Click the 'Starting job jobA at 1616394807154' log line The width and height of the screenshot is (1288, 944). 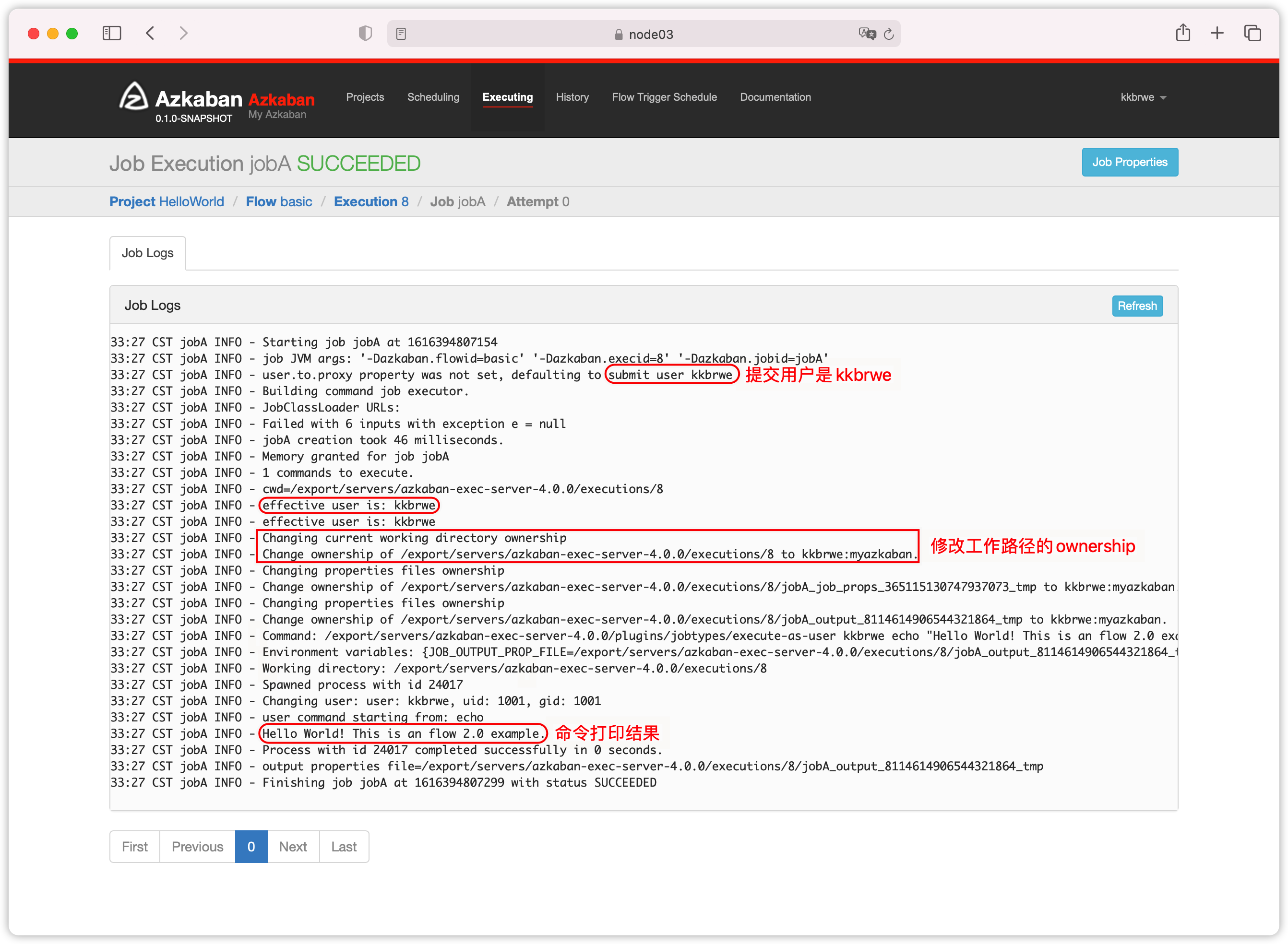click(x=380, y=342)
